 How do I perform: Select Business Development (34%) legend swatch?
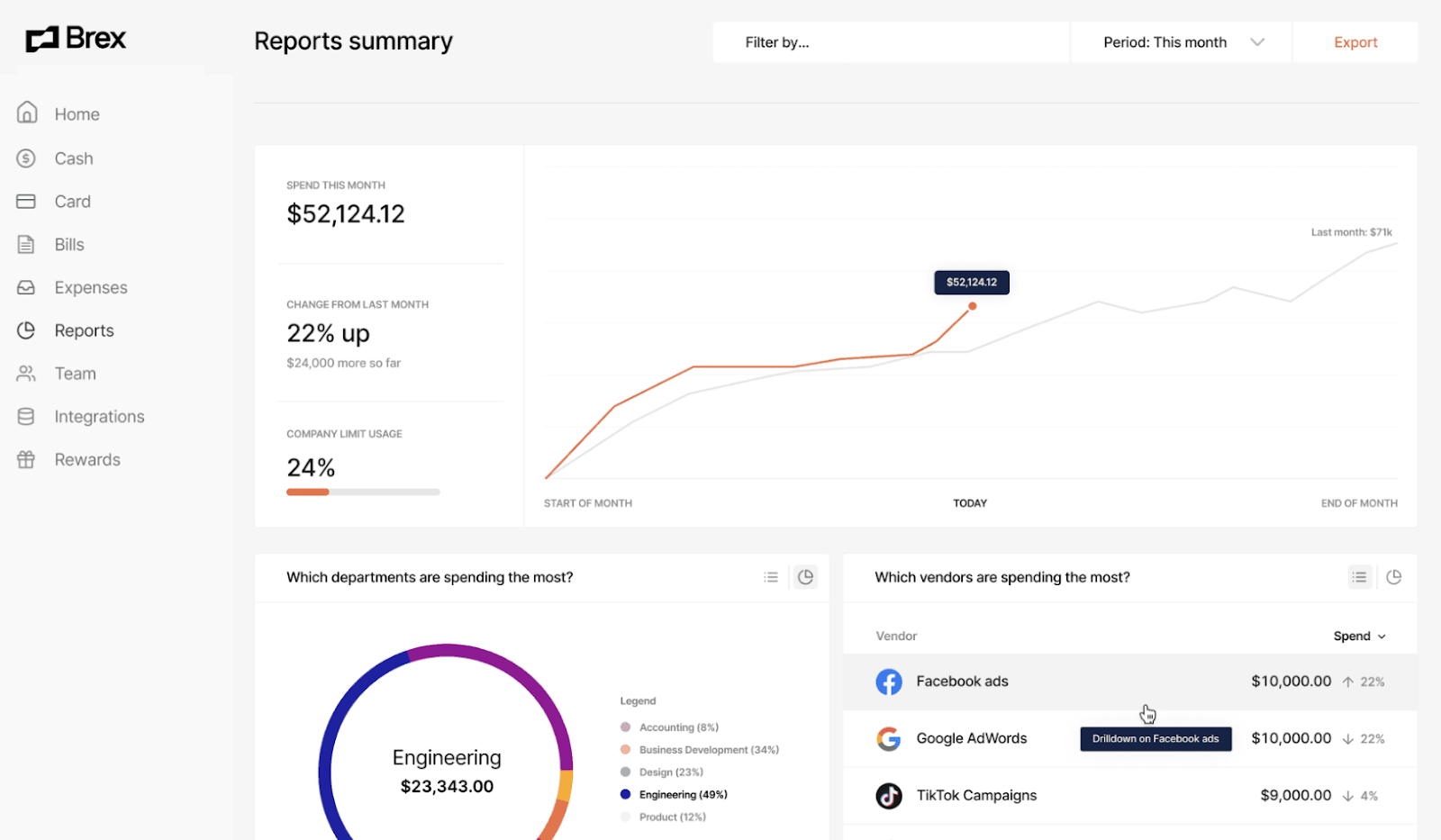click(x=625, y=750)
